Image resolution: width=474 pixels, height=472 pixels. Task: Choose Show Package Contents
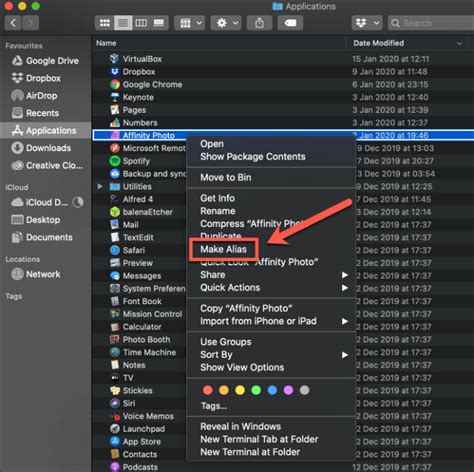[x=271, y=157]
